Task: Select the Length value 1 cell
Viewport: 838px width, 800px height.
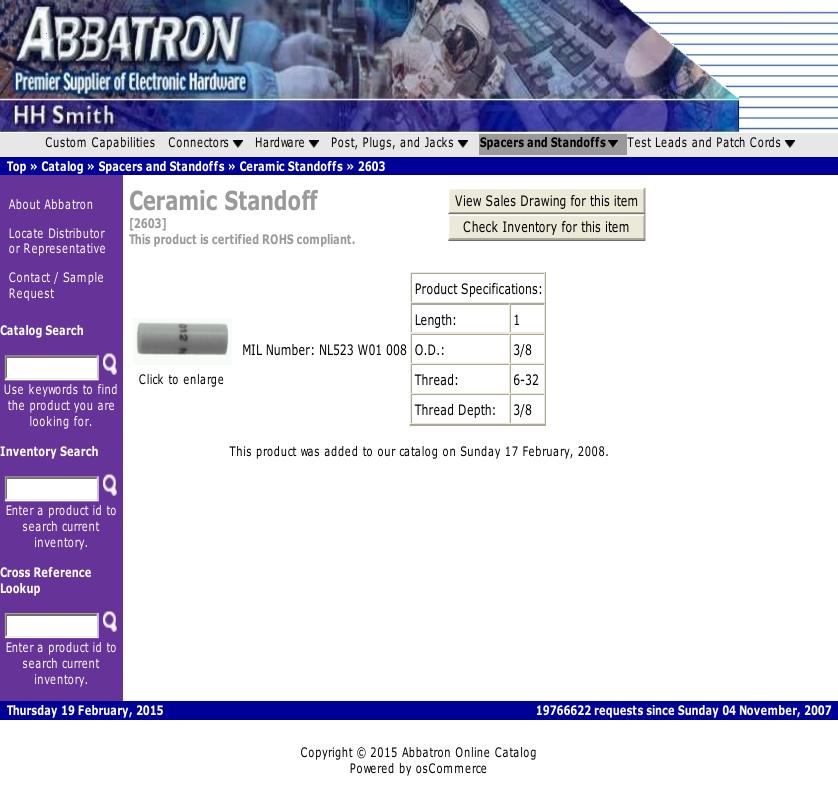Action: coord(527,320)
